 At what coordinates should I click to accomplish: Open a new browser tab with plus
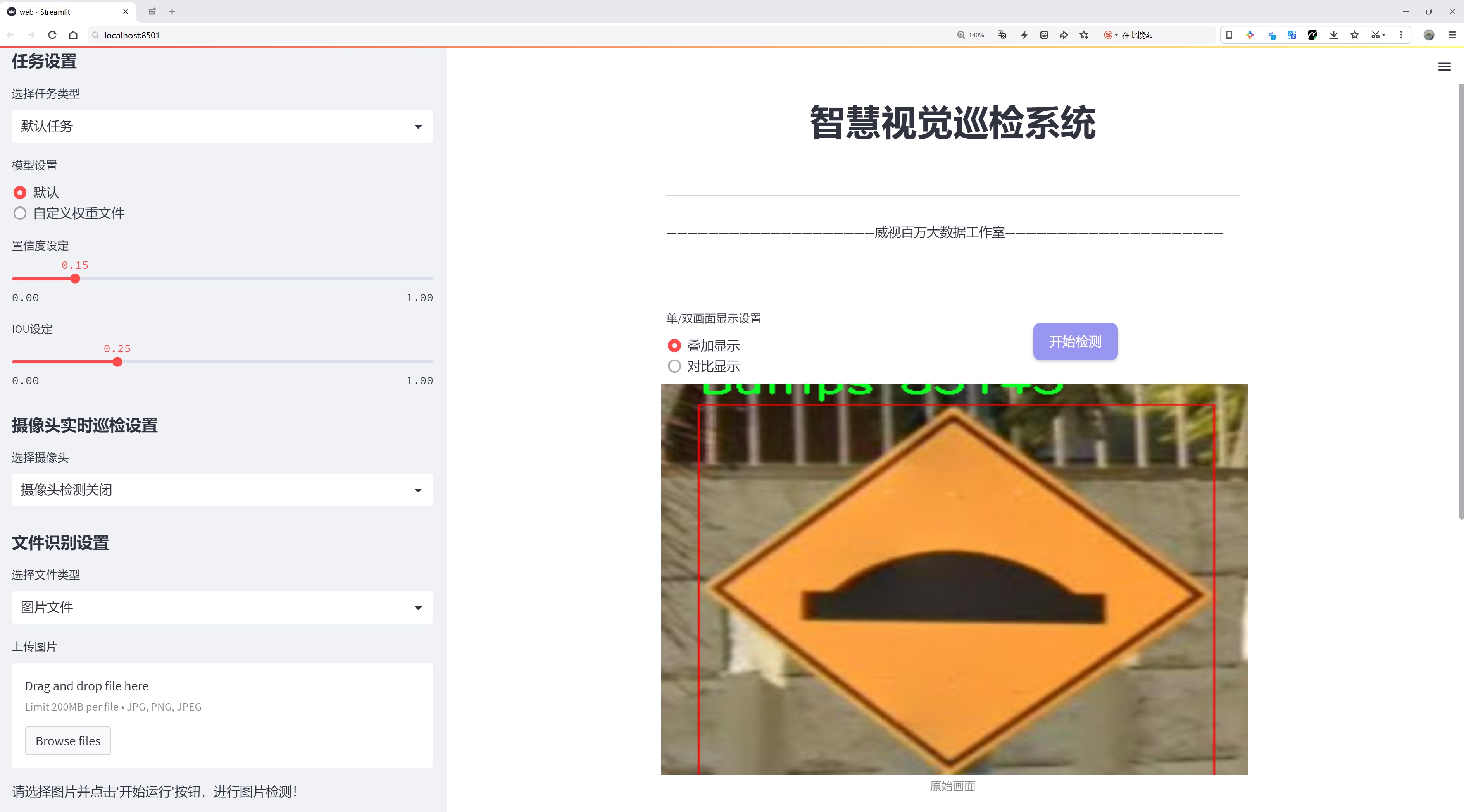point(172,11)
